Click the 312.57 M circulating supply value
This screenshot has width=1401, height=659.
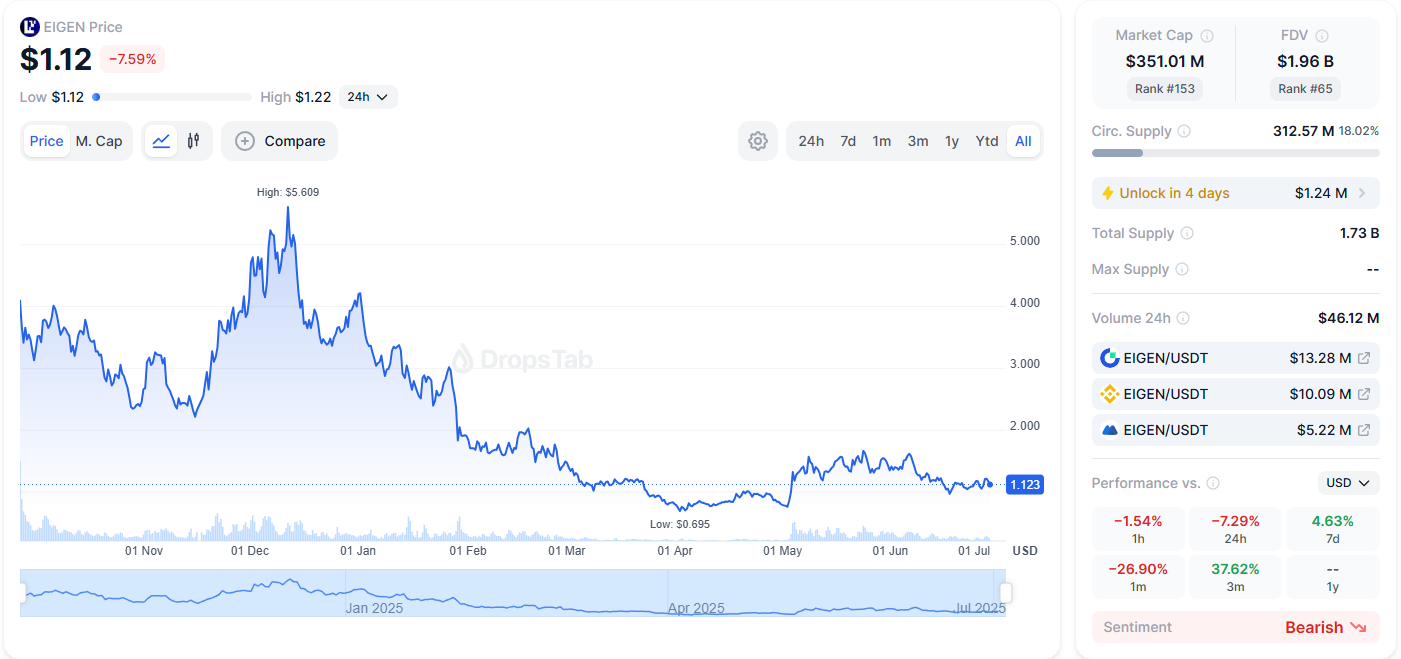click(1304, 131)
